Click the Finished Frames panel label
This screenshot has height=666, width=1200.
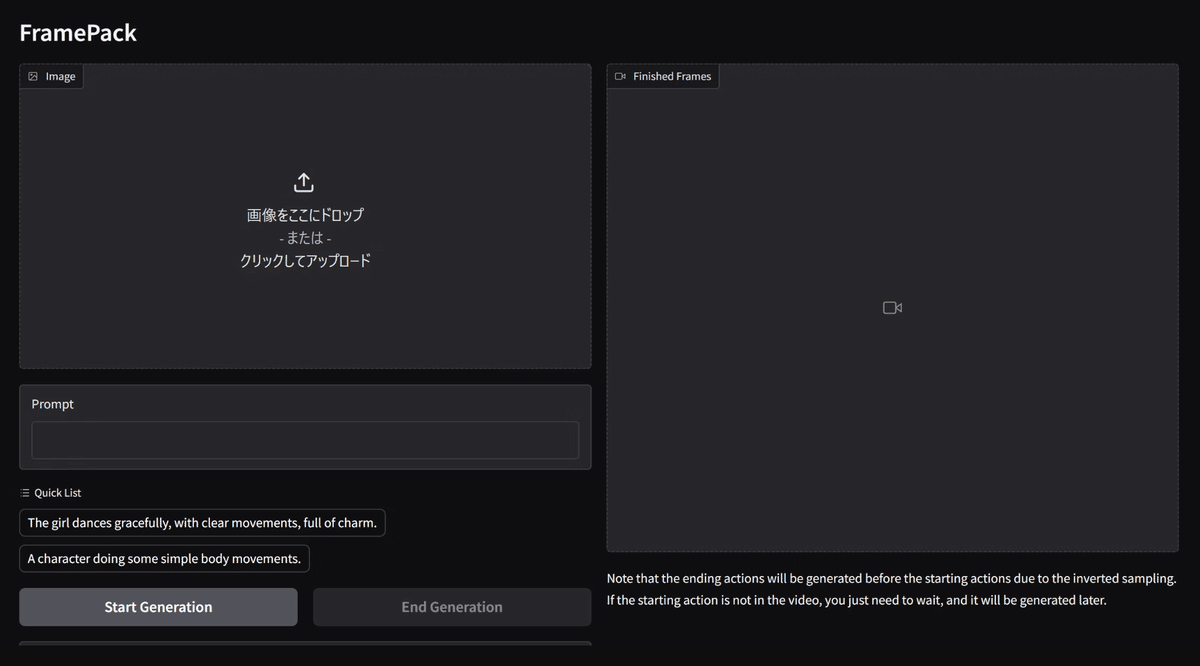click(670, 75)
